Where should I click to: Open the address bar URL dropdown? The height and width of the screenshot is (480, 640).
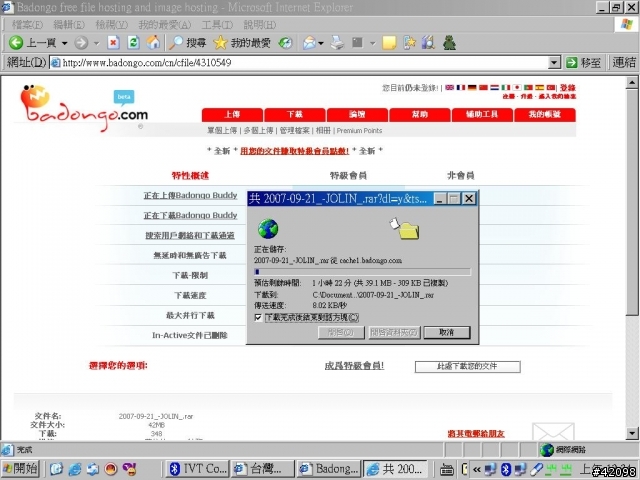coord(554,62)
